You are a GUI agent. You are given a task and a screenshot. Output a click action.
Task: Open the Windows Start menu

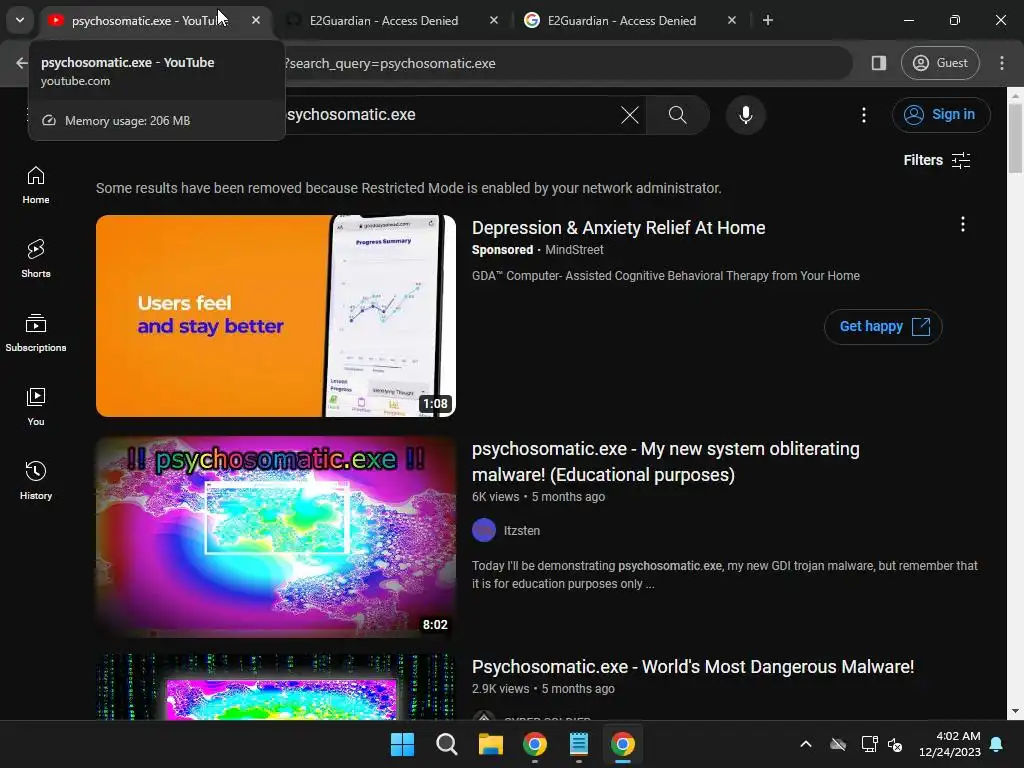pos(402,744)
